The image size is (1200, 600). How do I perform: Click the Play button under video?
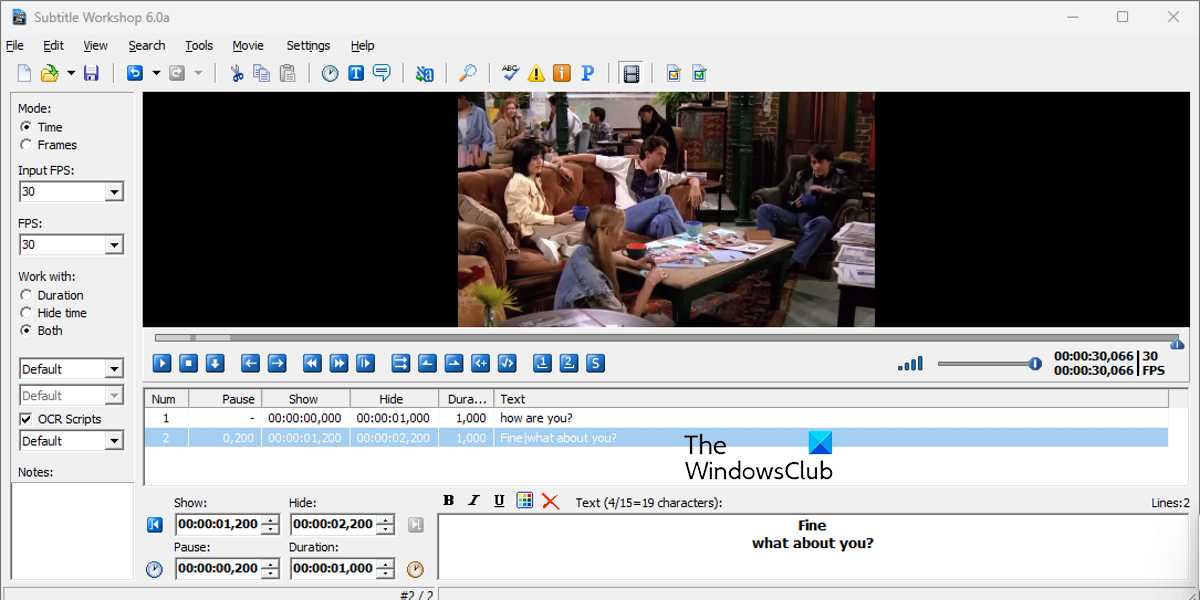162,363
